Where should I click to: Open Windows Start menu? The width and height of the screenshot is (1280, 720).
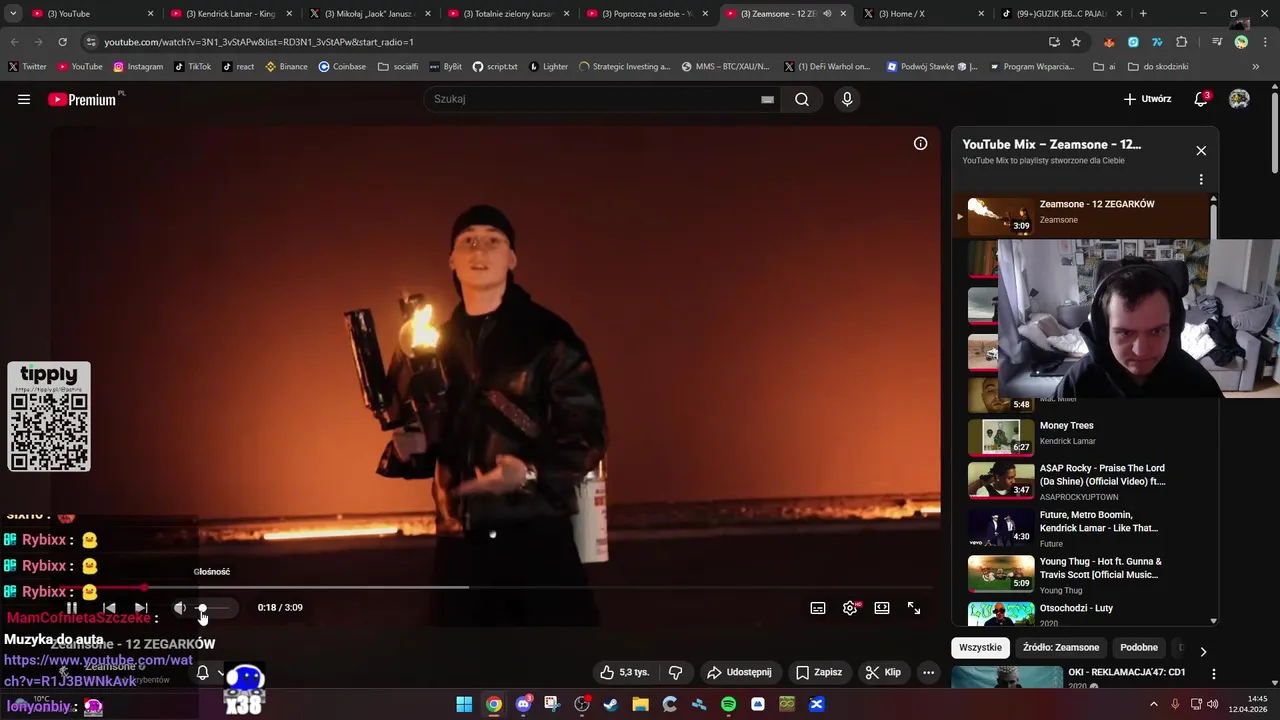coord(464,704)
